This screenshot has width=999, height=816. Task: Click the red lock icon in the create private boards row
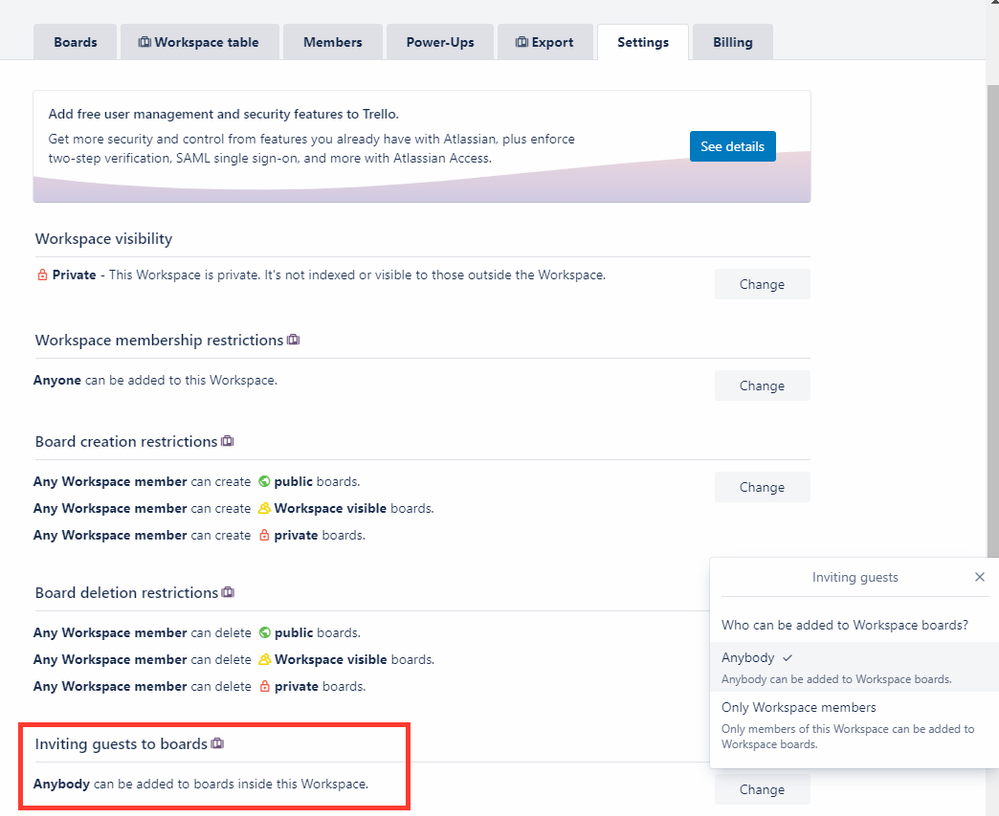(264, 535)
